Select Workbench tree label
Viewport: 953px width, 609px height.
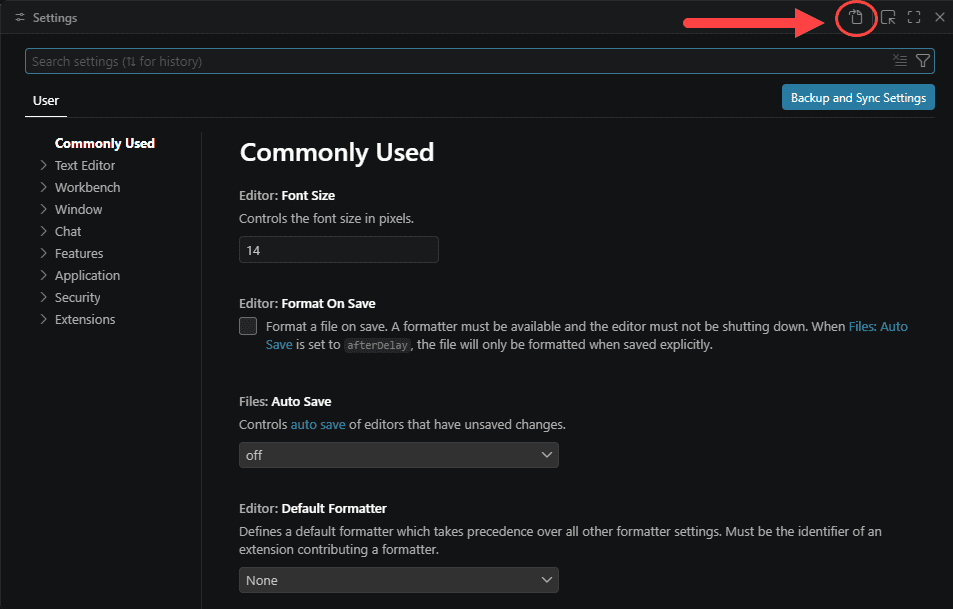tap(88, 187)
